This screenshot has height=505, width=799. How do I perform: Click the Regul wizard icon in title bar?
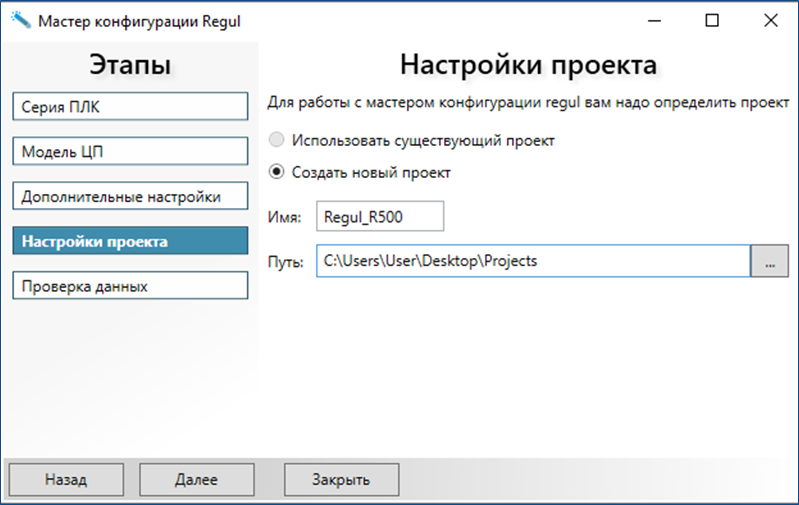click(20, 21)
